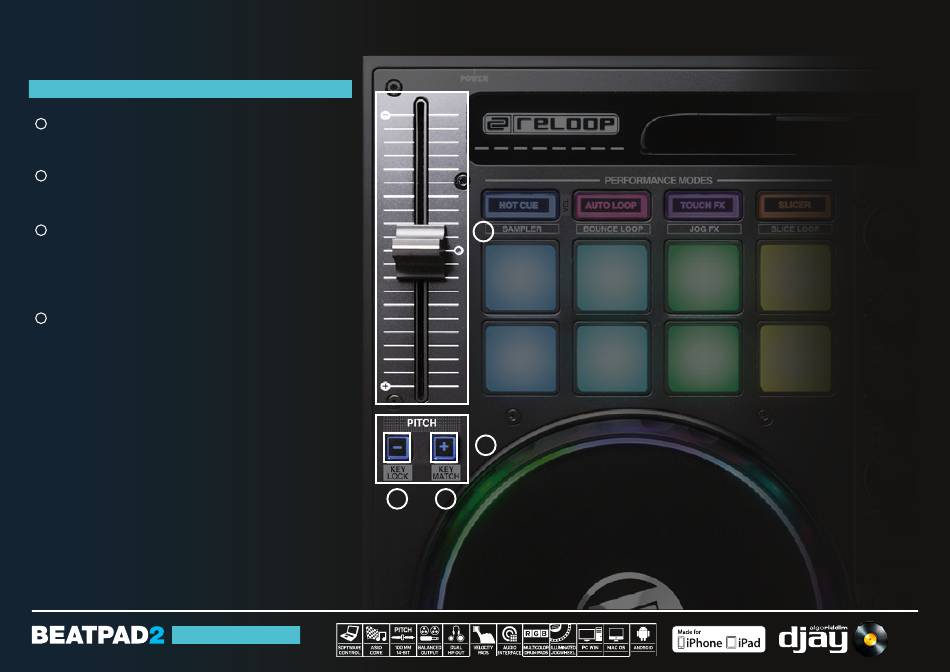
Task: Click the yellow vinyl record icon
Action: 871,639
